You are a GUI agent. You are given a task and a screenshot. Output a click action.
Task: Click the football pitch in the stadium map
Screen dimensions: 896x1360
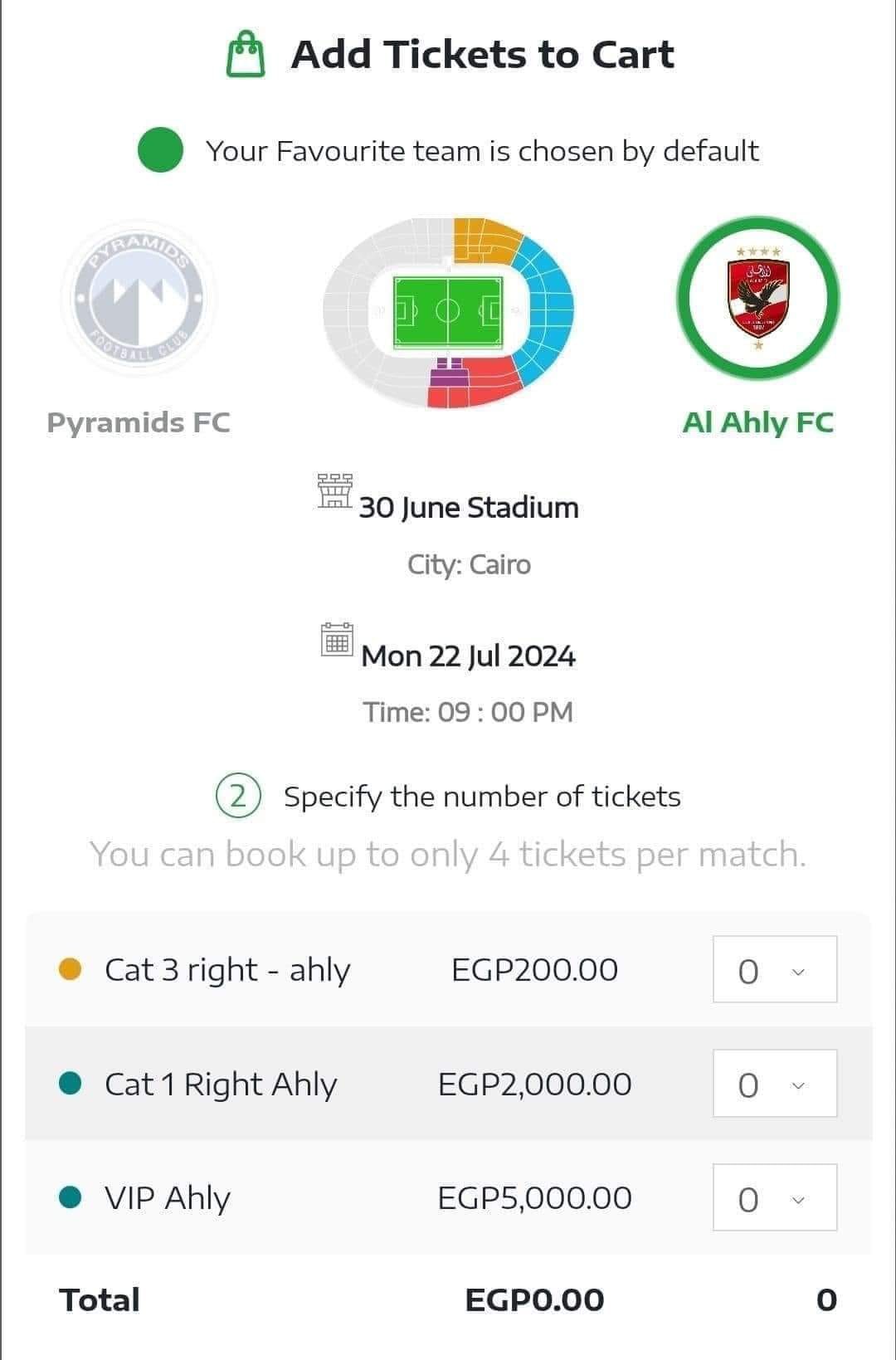448,311
